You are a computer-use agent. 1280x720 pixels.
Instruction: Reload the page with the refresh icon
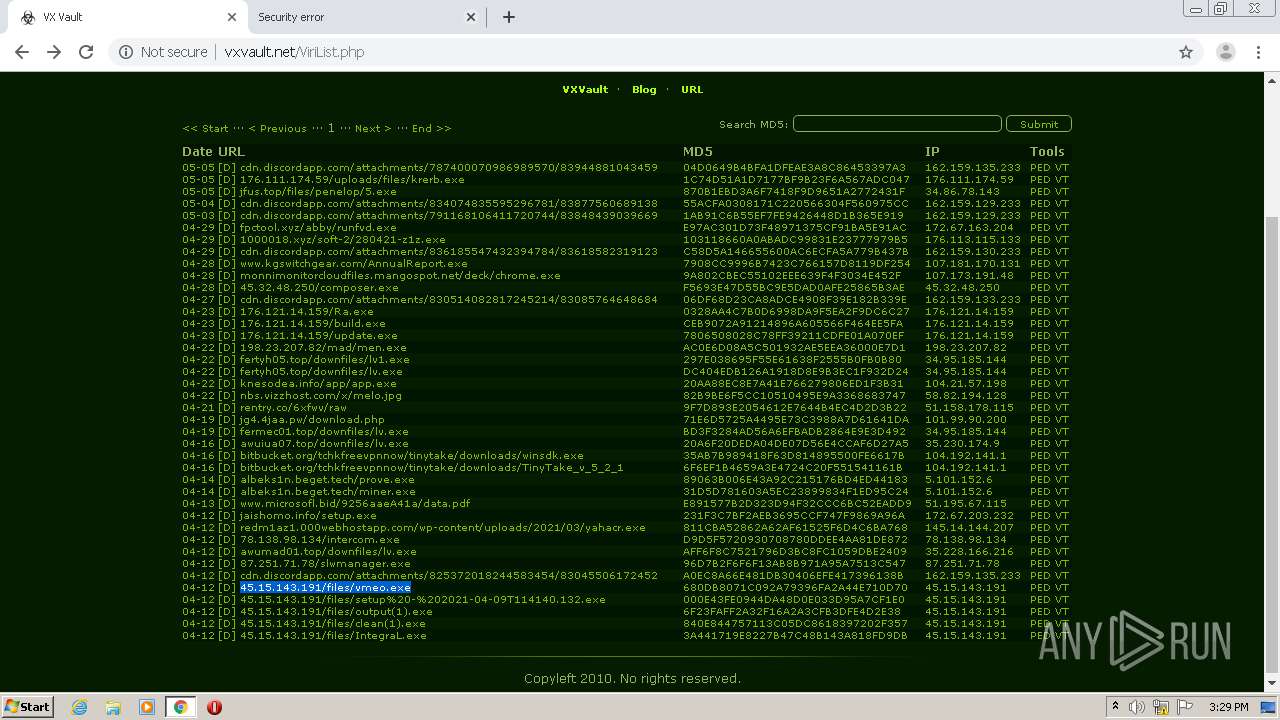[x=86, y=52]
